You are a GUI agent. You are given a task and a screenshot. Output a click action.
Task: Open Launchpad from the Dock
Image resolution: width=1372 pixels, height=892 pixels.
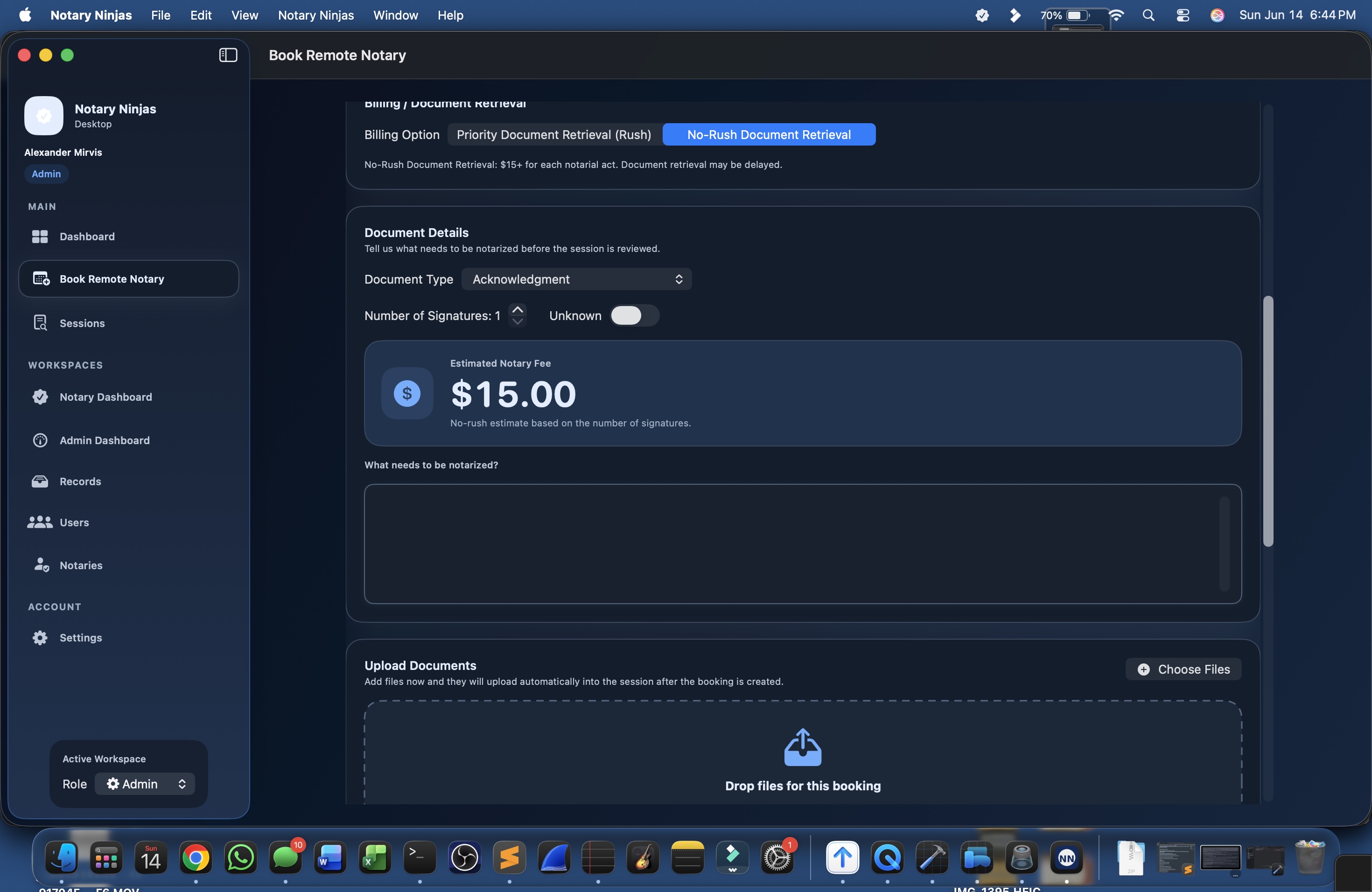pos(106,858)
